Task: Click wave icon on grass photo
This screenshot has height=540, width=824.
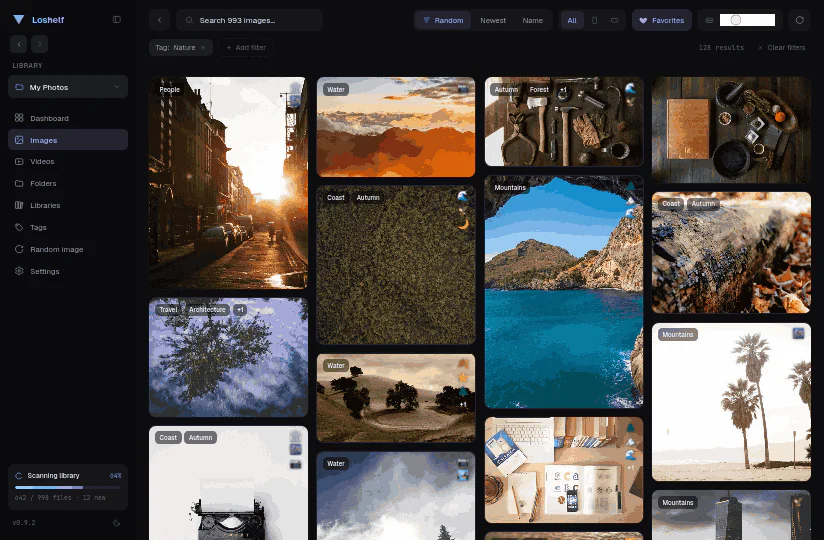Action: point(463,196)
